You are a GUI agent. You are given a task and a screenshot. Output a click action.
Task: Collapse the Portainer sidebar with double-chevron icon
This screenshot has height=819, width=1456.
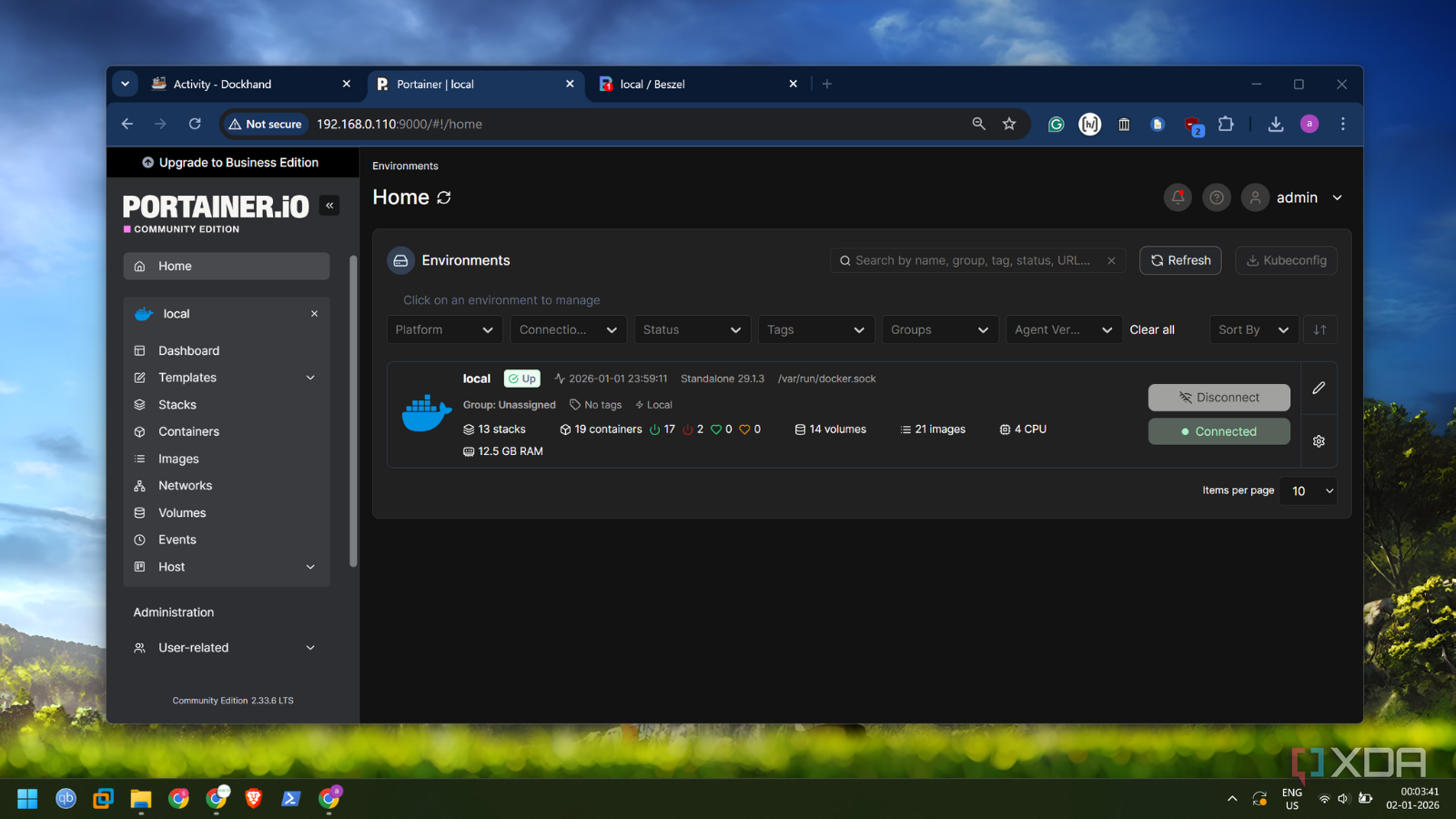pos(329,206)
